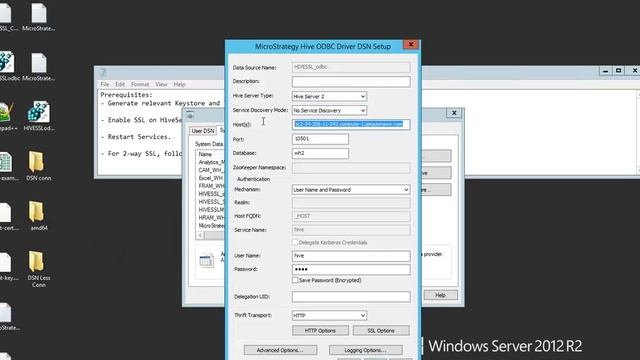Close the ODBC Data Source Administrator window

454,113
